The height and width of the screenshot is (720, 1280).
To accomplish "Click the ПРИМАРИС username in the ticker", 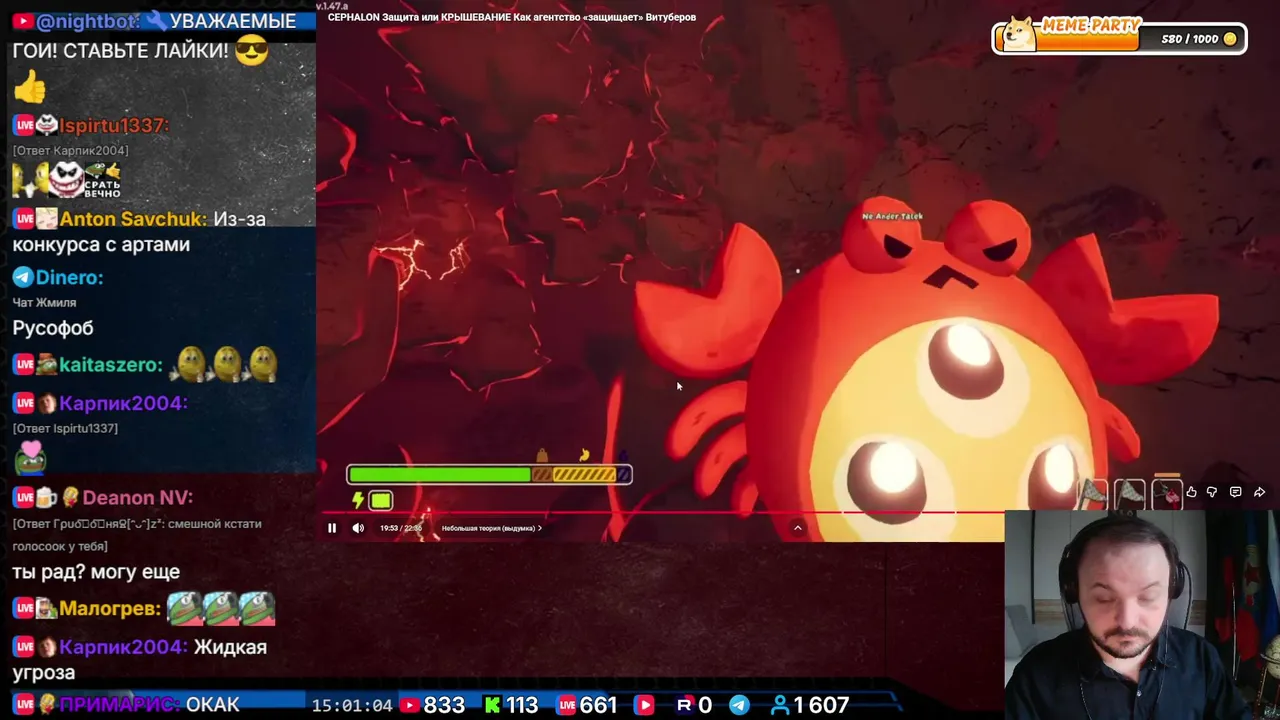I will (x=120, y=705).
